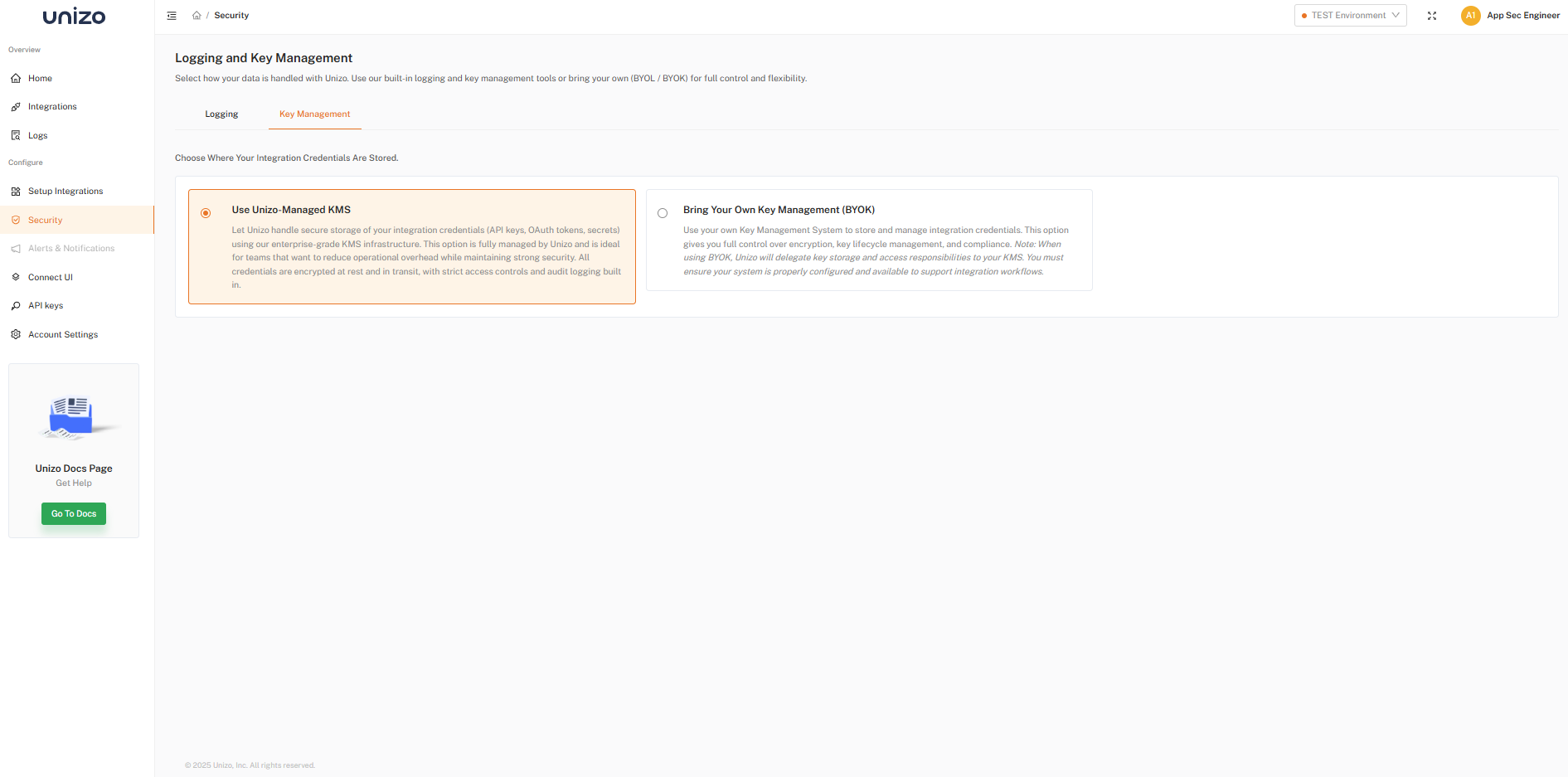Screen dimensions: 1568x777
Task: Click the Alerts megaphone icon
Action: pos(16,249)
